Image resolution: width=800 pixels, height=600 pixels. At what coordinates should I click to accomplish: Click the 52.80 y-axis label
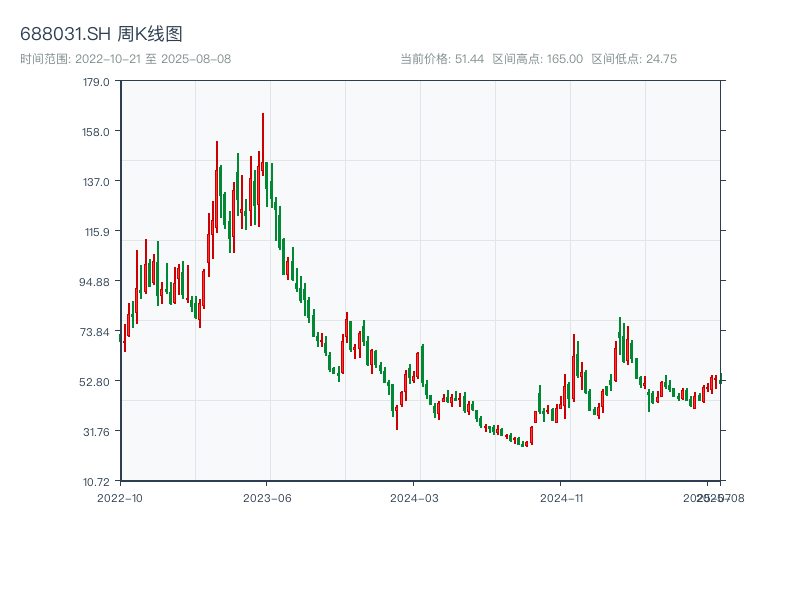(93, 381)
